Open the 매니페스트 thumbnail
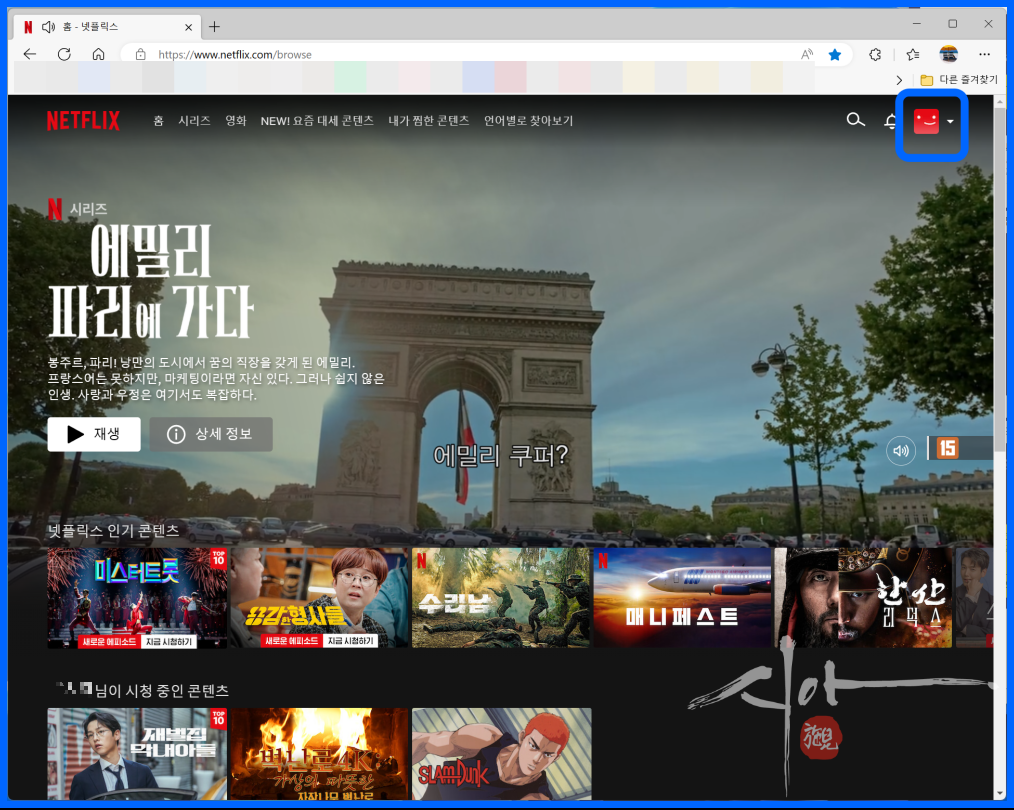Viewport: 1014px width, 810px height. tap(682, 598)
